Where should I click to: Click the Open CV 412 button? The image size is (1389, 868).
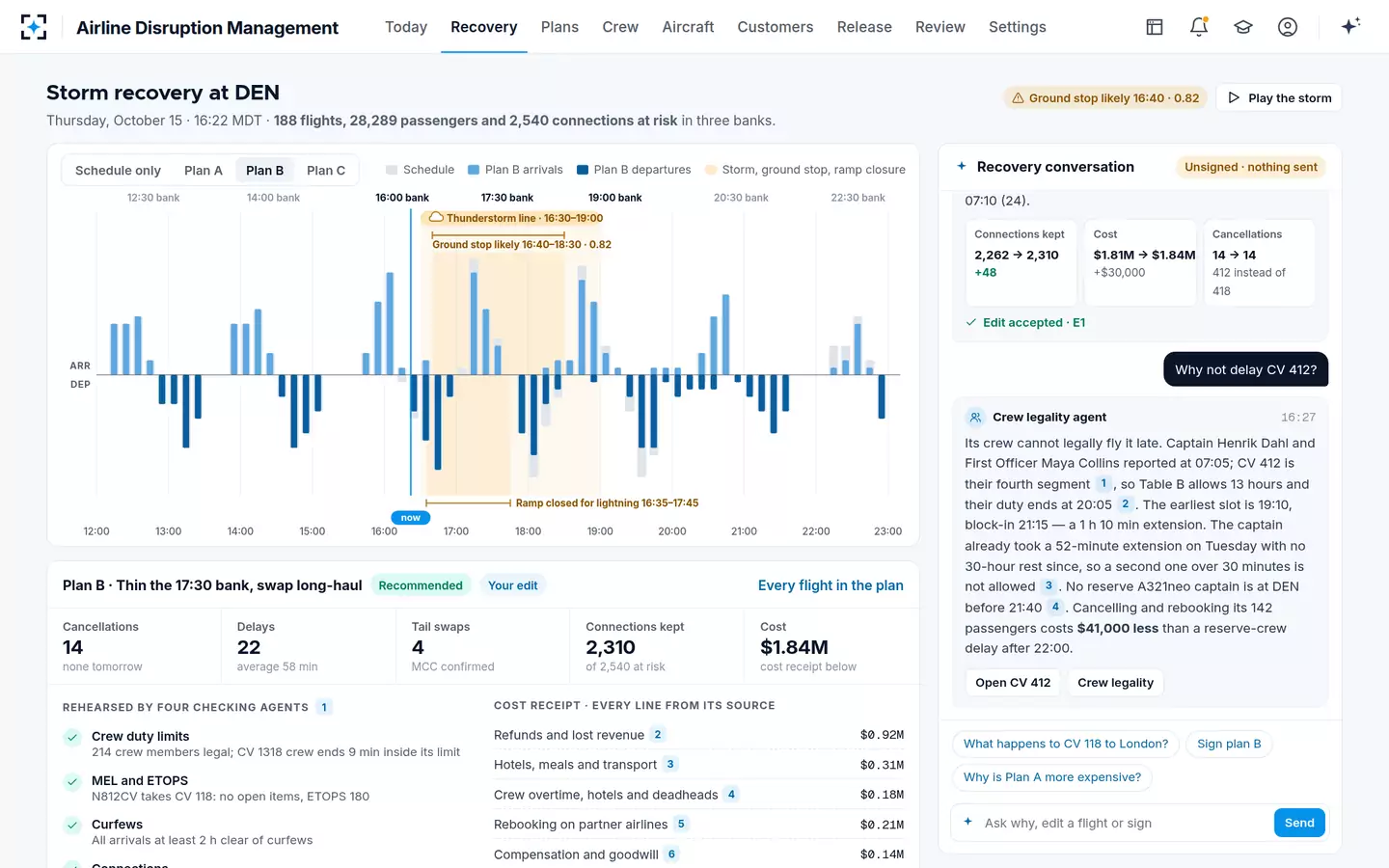click(1013, 683)
